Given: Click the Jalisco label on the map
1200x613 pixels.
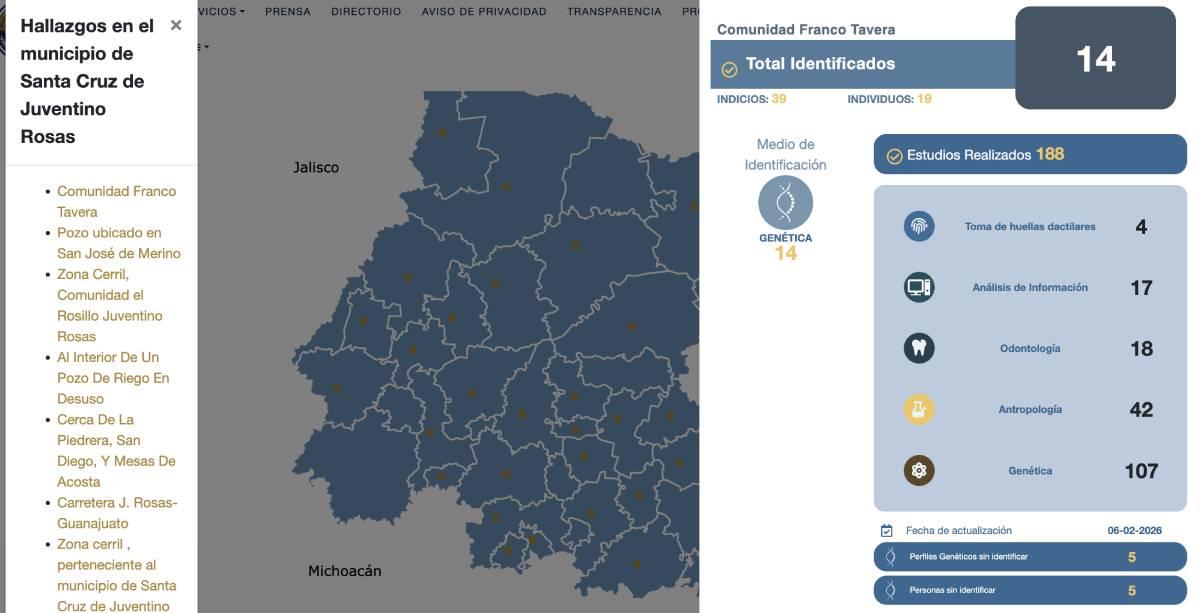Looking at the screenshot, I should click(316, 167).
